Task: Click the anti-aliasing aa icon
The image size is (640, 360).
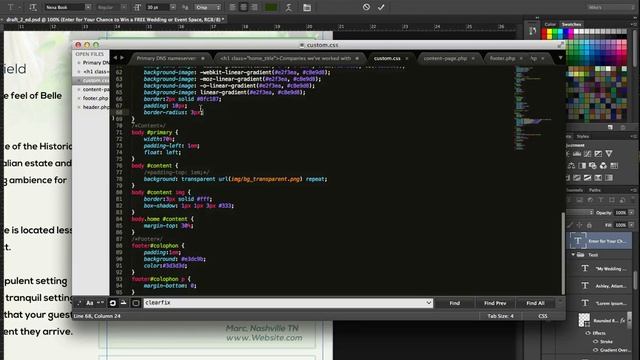Action: click(185, 7)
